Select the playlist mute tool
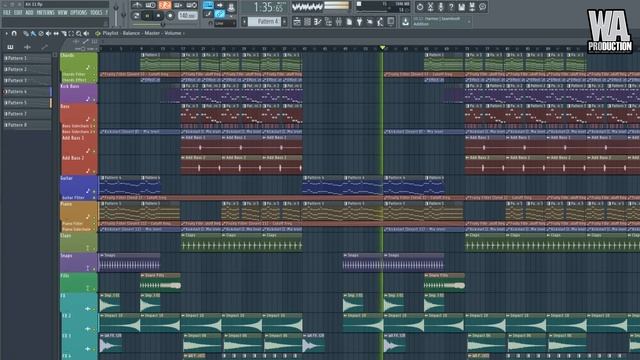The image size is (640, 360). [48, 33]
